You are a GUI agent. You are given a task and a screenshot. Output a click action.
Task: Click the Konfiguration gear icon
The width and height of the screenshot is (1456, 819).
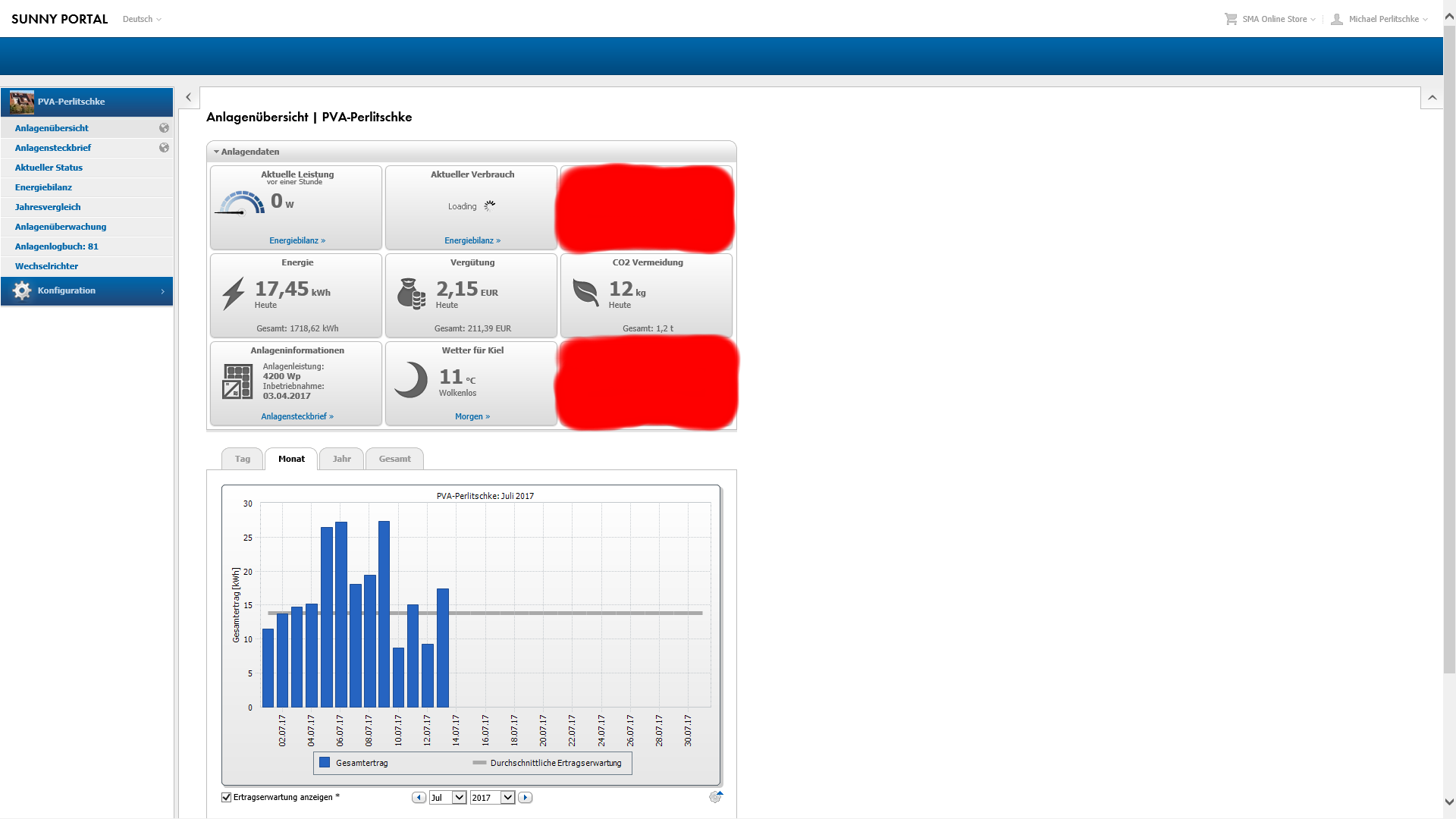click(x=22, y=291)
